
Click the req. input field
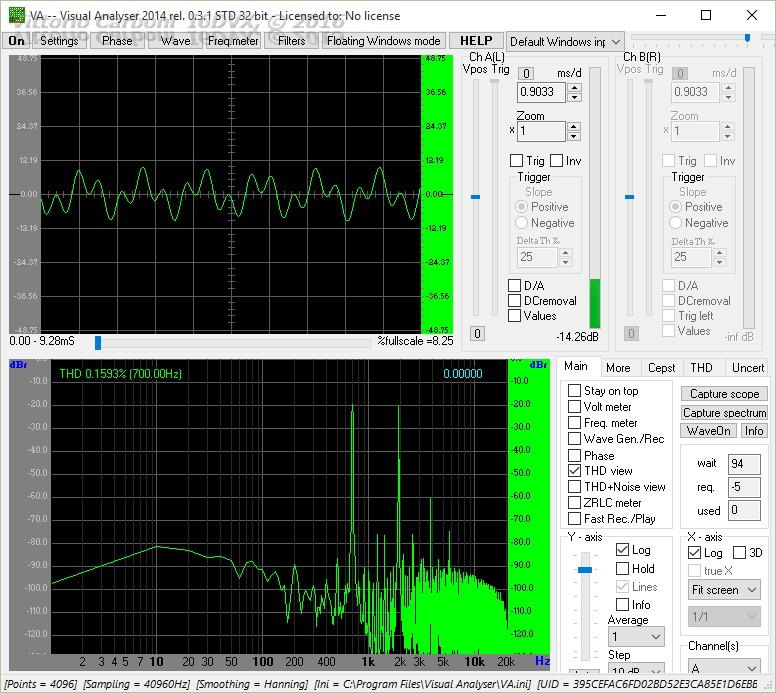tap(744, 487)
